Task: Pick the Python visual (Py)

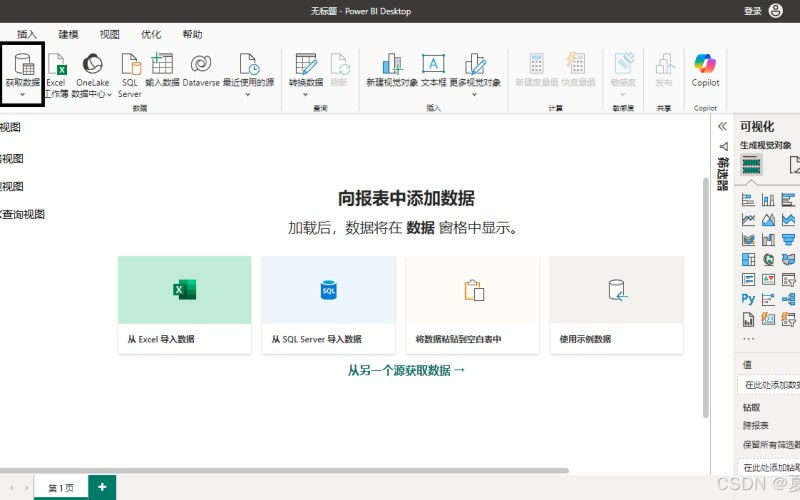Action: tap(748, 299)
